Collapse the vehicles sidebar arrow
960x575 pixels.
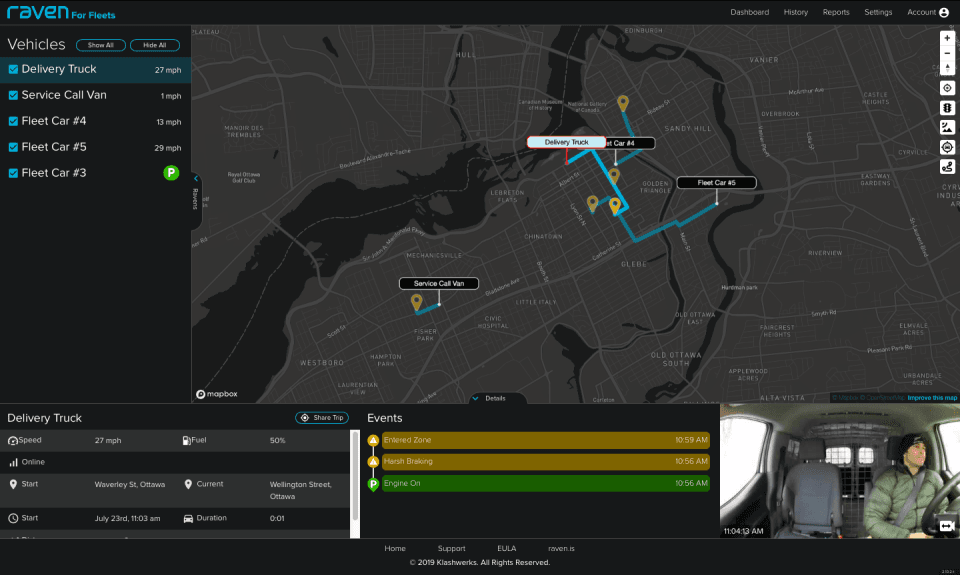pyautogui.click(x=196, y=179)
